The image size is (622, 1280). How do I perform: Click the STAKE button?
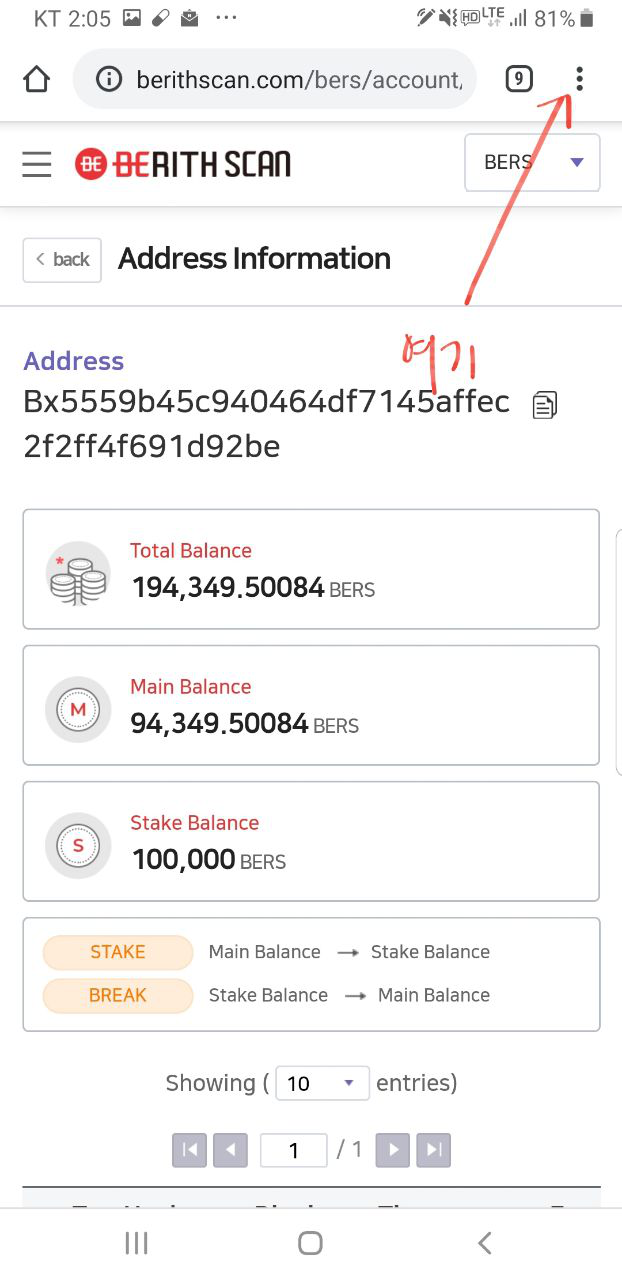tap(118, 952)
